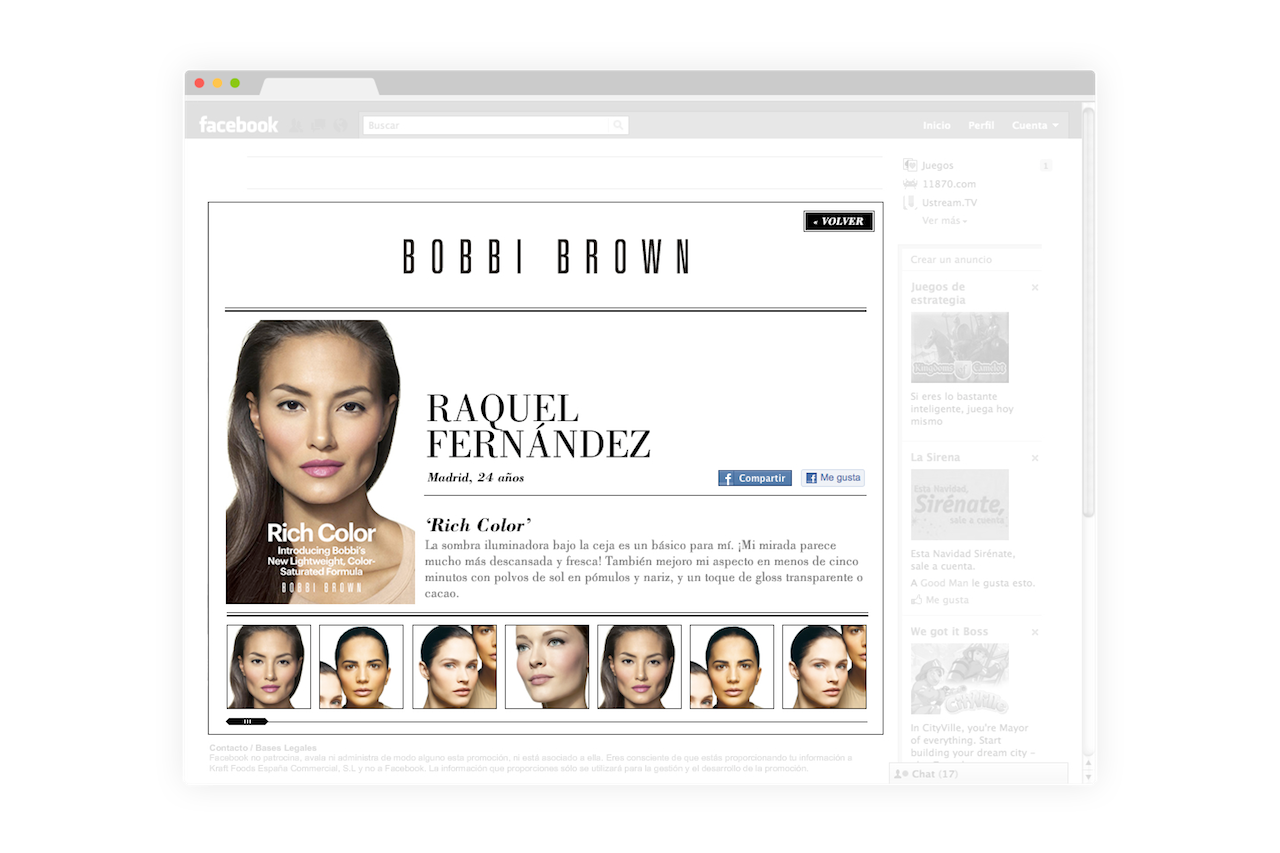The width and height of the screenshot is (1280, 853).
Task: Click the We got it Boss ad title
Action: tap(949, 632)
